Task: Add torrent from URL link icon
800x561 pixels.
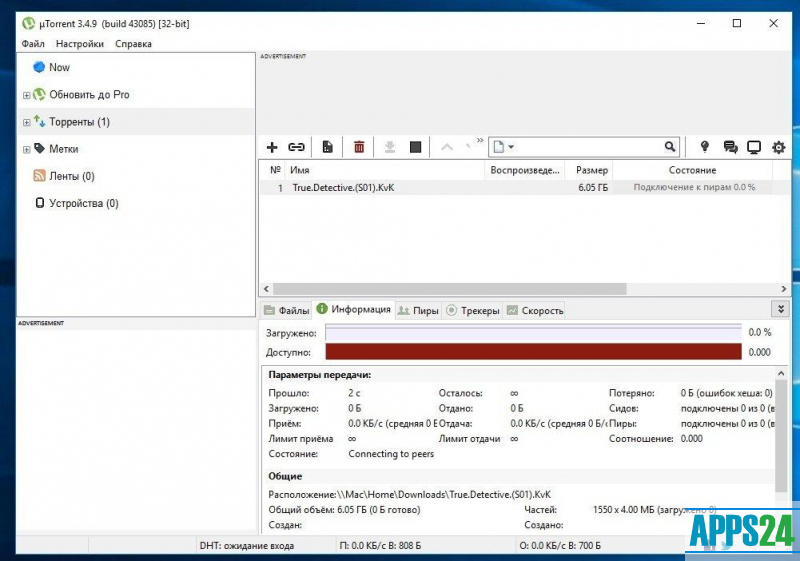Action: click(x=296, y=147)
